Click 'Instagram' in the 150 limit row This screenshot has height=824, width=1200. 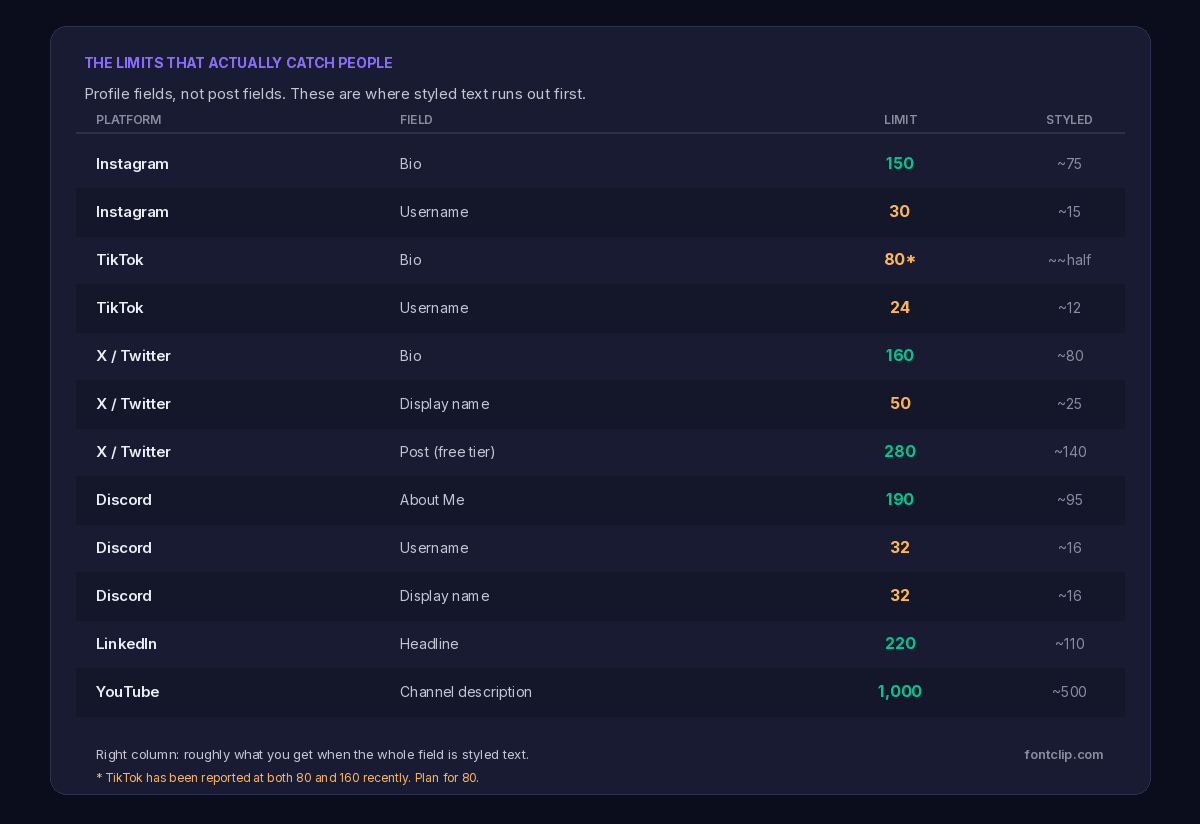tap(132, 164)
